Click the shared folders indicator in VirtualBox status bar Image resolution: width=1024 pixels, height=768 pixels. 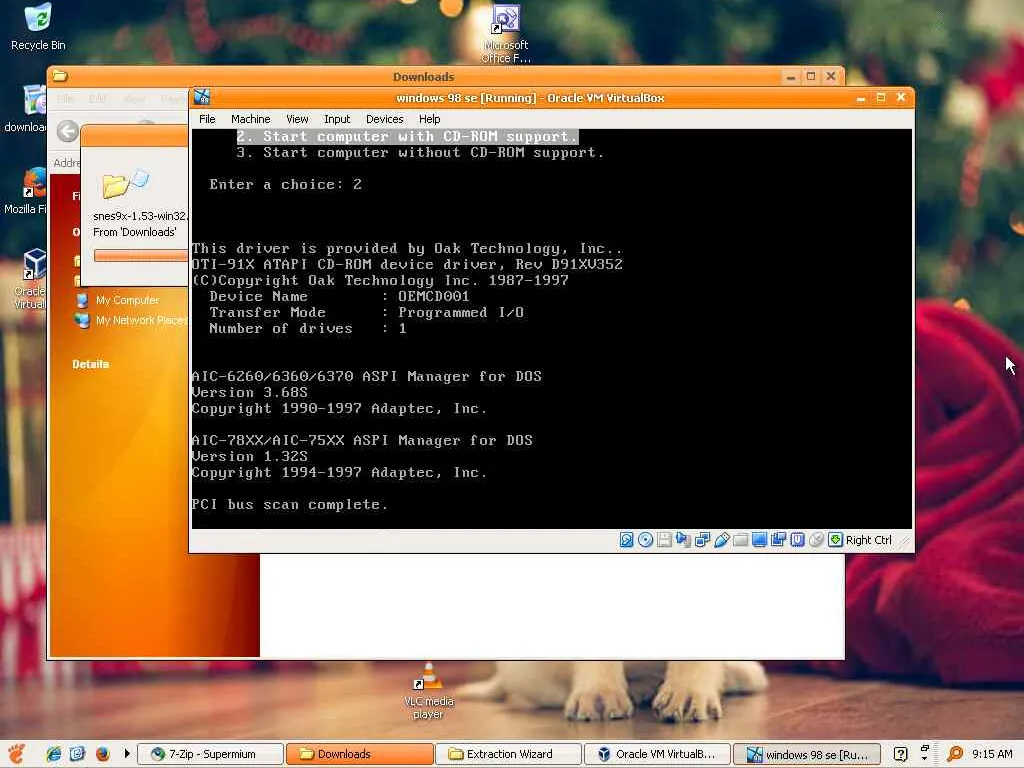tap(740, 539)
